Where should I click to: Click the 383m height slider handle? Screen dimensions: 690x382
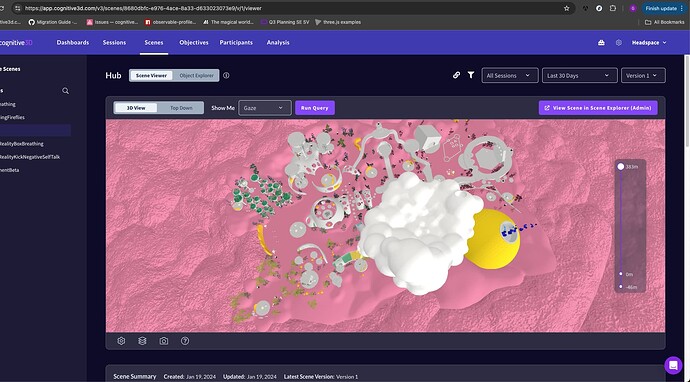point(621,167)
